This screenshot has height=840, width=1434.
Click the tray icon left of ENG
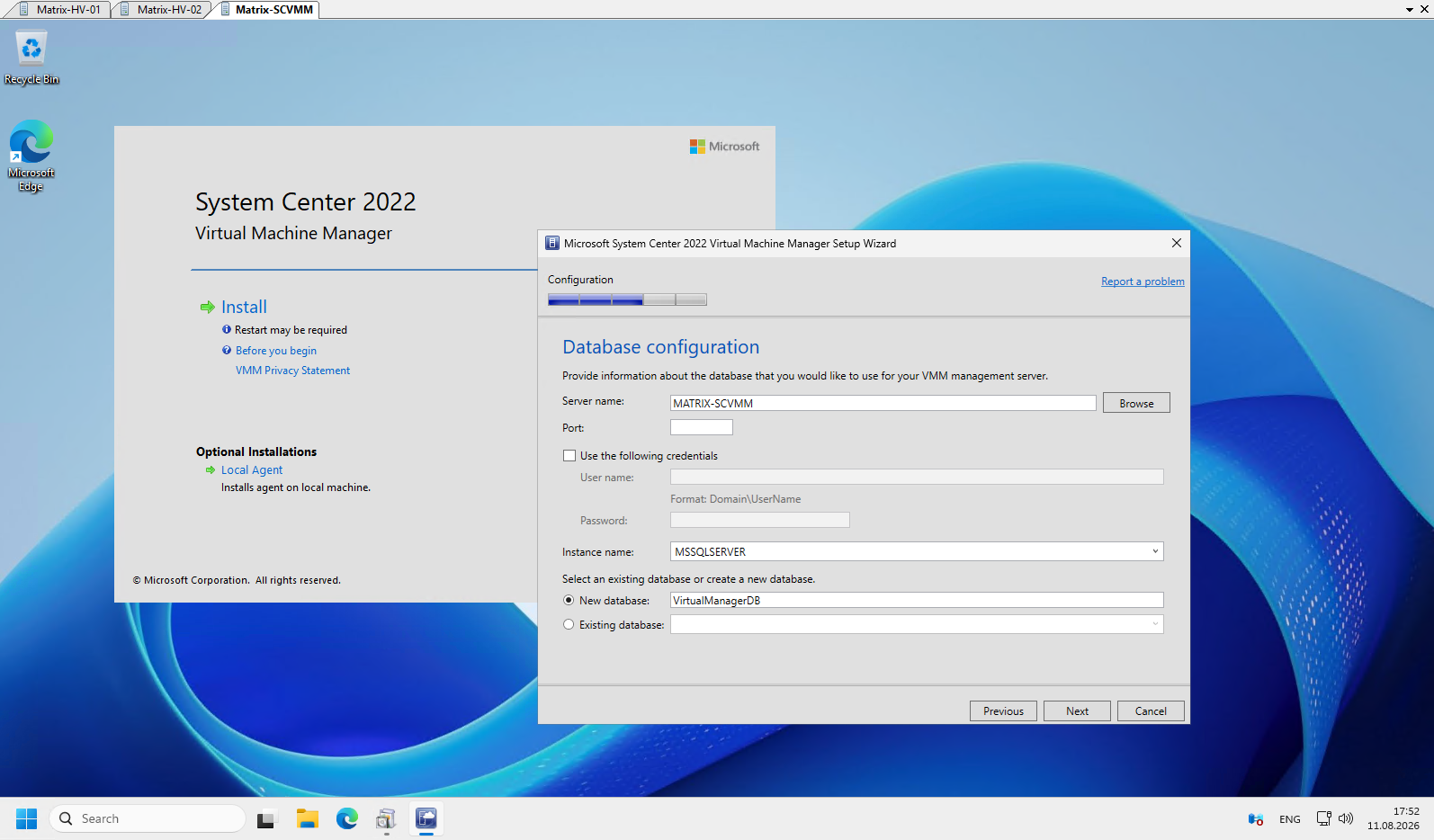pyautogui.click(x=1256, y=818)
